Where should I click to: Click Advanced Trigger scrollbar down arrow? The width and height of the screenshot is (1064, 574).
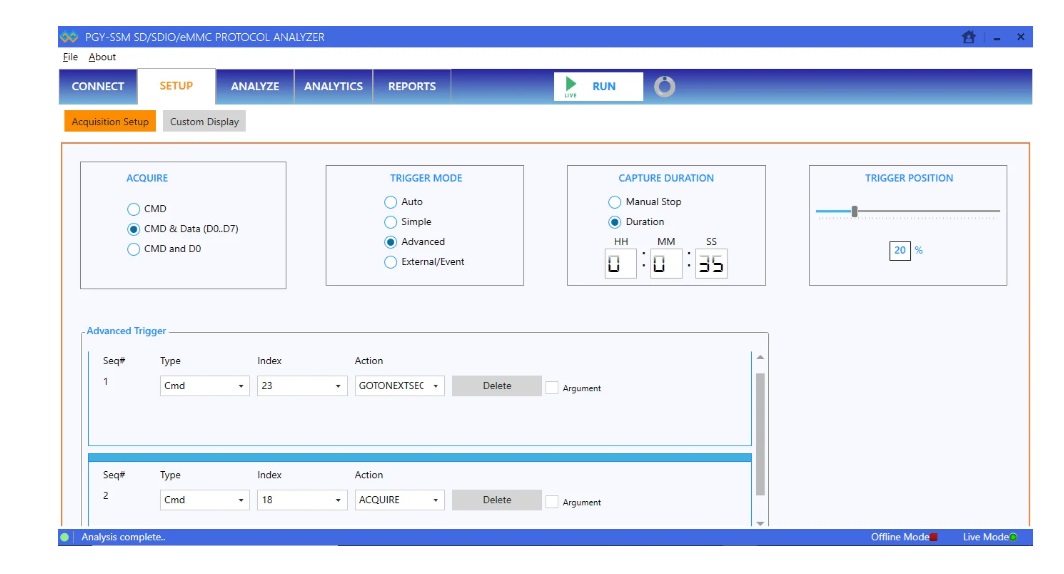[760, 523]
